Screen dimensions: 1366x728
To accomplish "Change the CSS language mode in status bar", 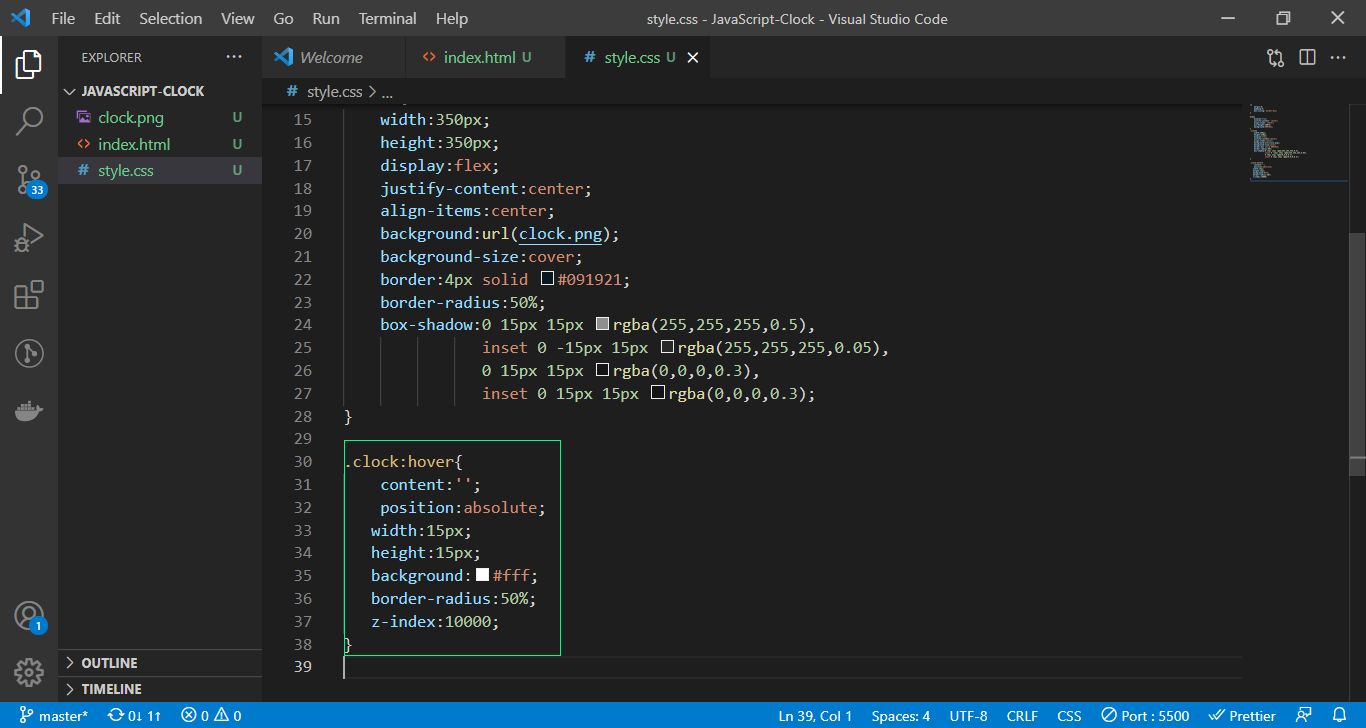I will coord(1069,715).
